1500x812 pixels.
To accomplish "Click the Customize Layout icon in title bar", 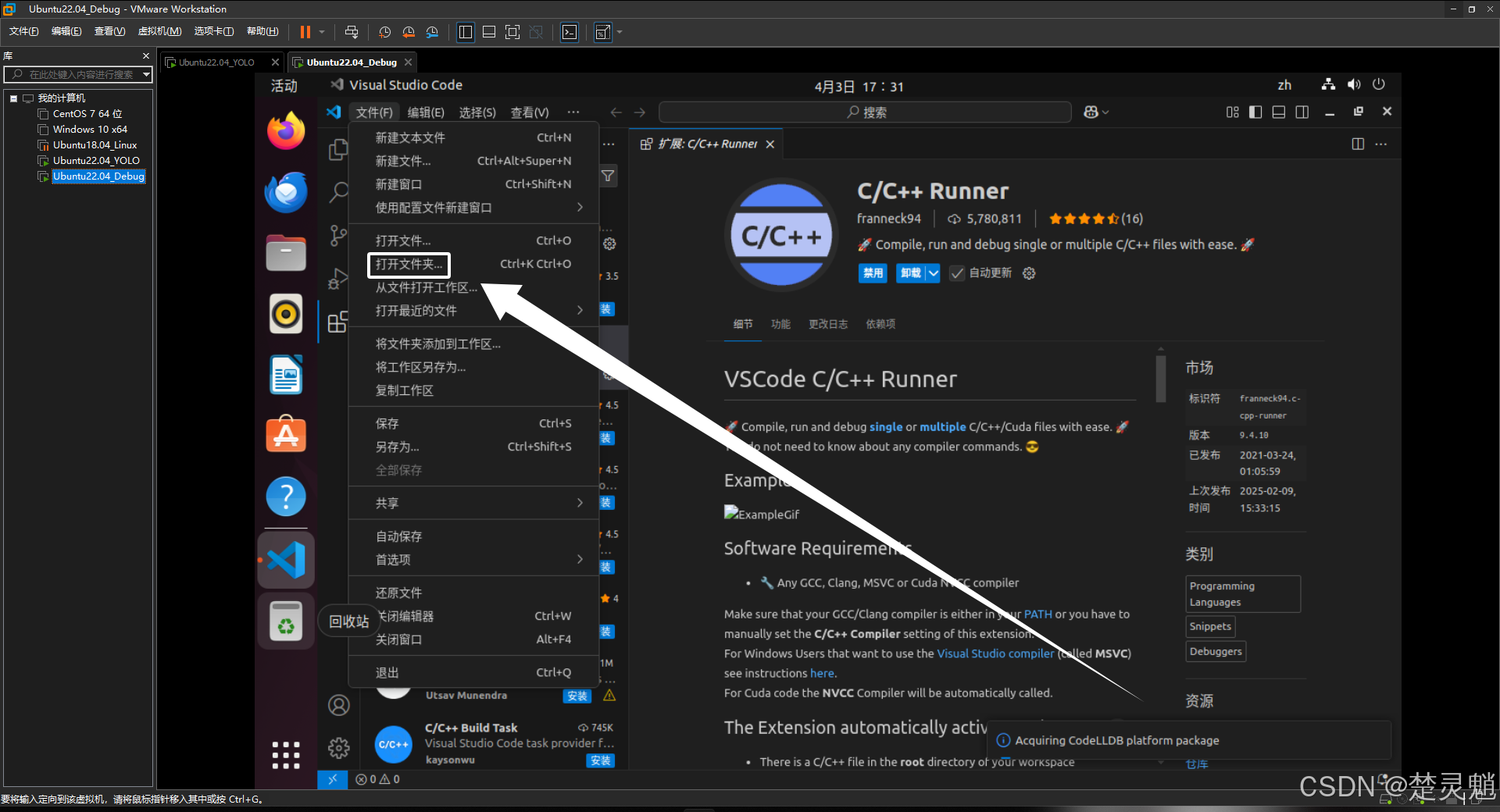I will coord(1232,112).
